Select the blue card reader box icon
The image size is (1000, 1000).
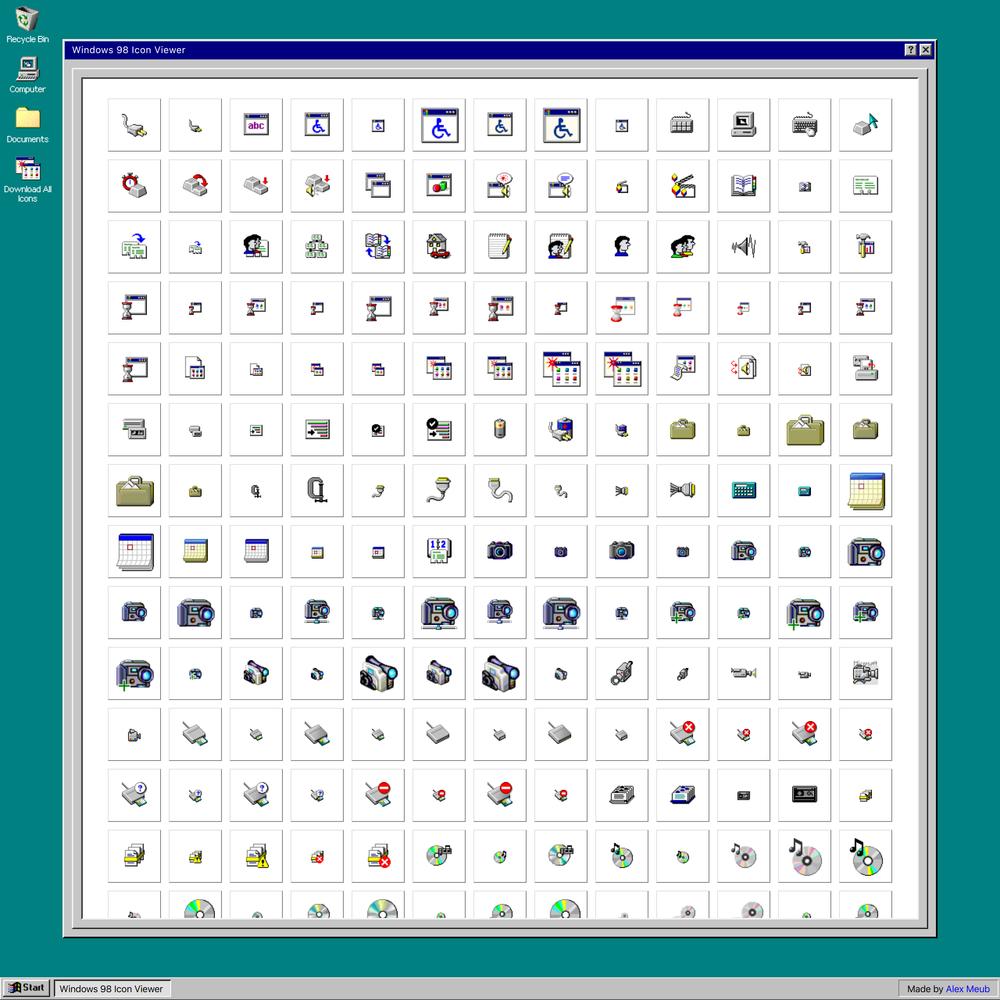tap(682, 795)
